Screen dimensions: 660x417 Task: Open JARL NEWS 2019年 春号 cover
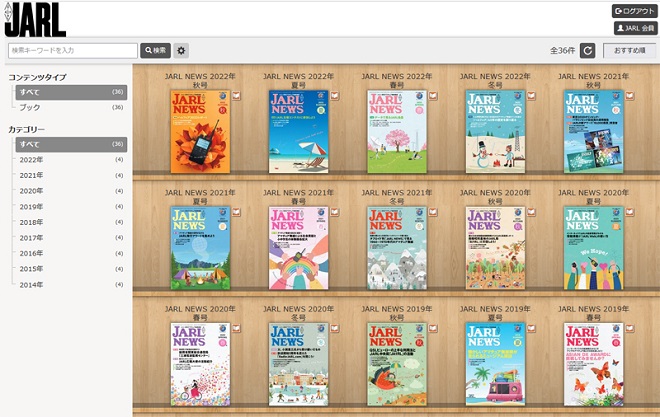point(593,364)
